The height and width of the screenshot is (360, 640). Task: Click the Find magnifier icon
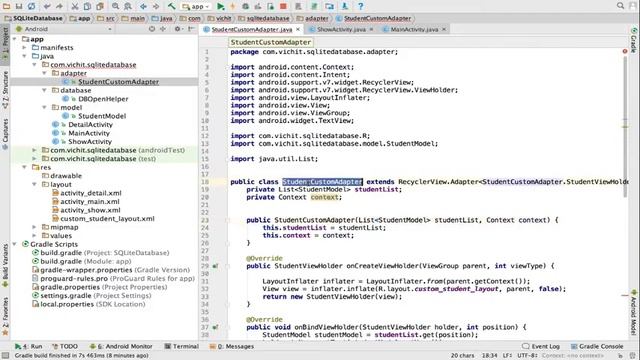pos(116,7)
